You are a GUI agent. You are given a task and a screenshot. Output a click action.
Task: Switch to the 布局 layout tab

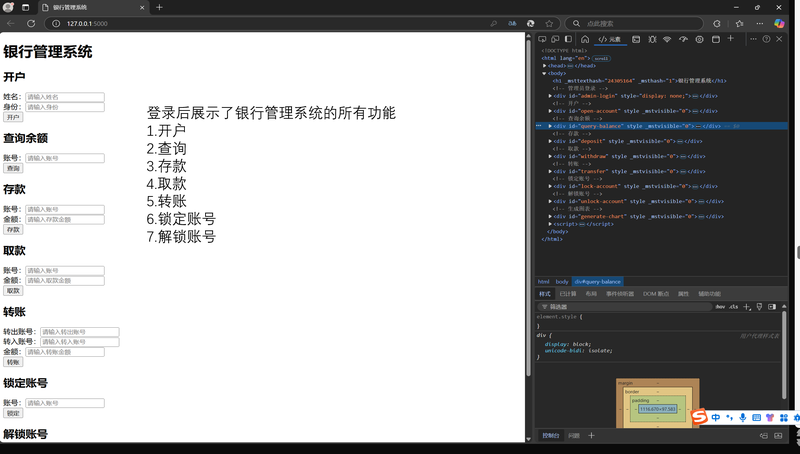[x=591, y=294]
